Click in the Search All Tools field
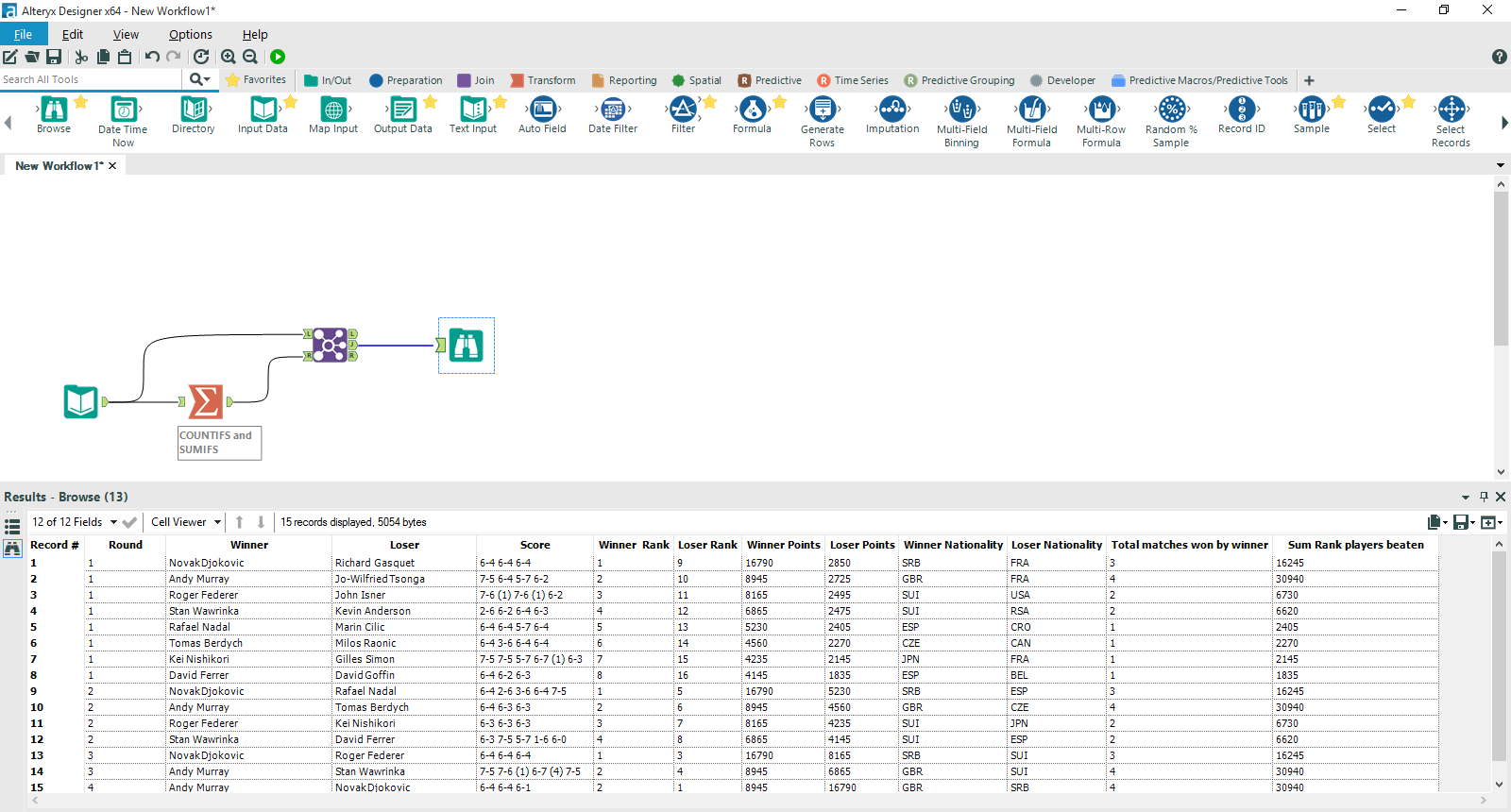This screenshot has height=812, width=1511. (90, 79)
